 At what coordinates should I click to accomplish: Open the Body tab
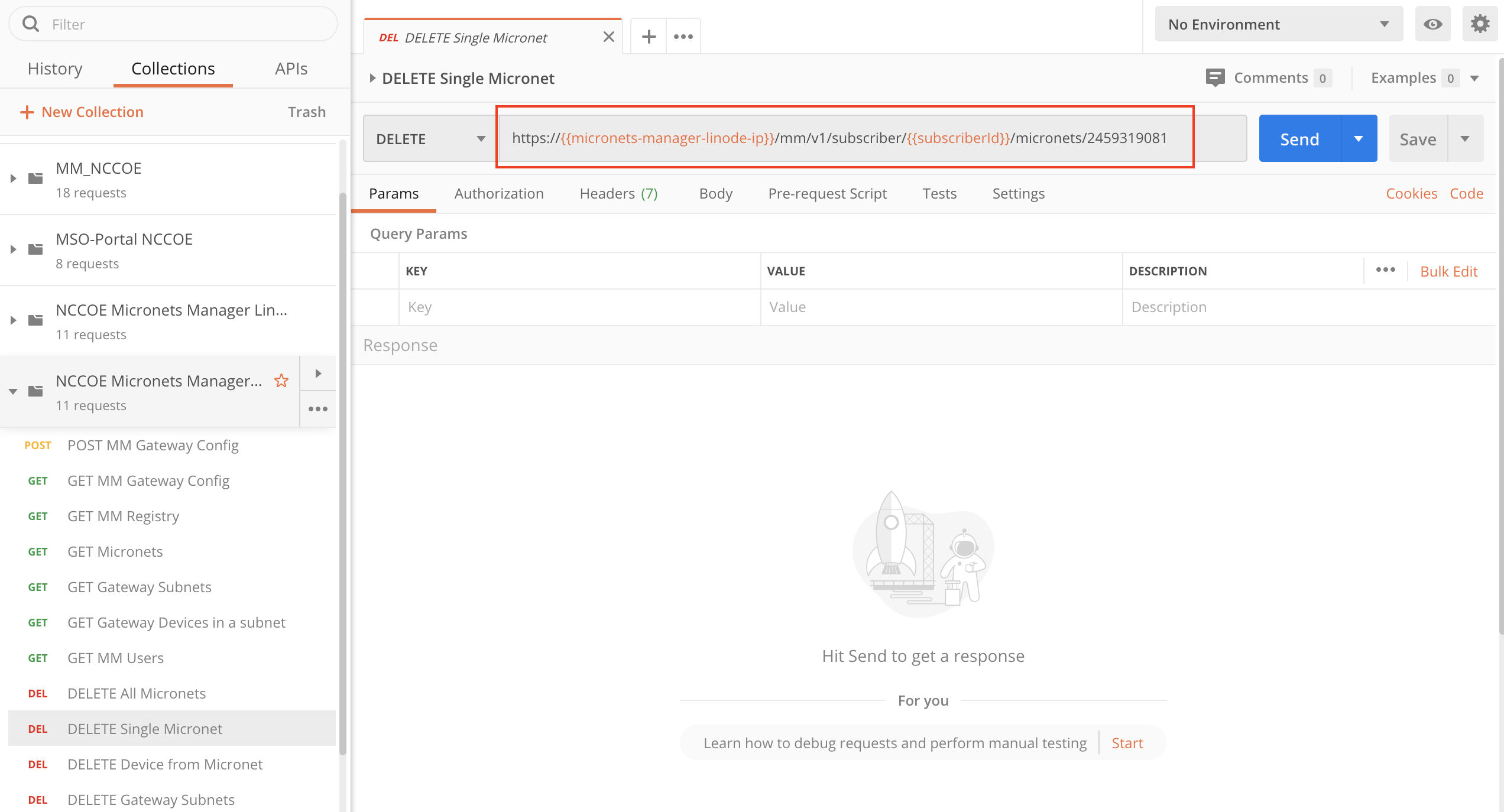715,193
